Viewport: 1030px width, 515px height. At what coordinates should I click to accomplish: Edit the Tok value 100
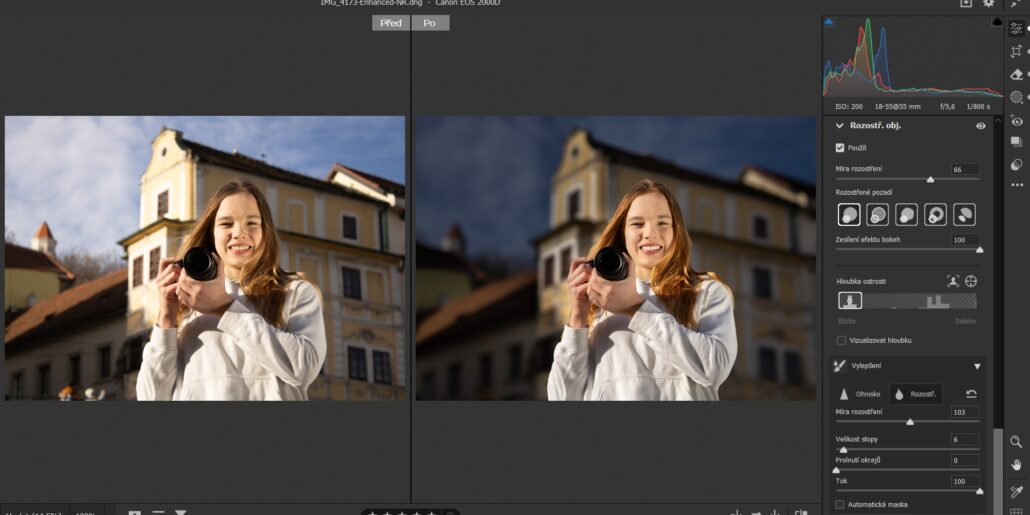pyautogui.click(x=965, y=481)
